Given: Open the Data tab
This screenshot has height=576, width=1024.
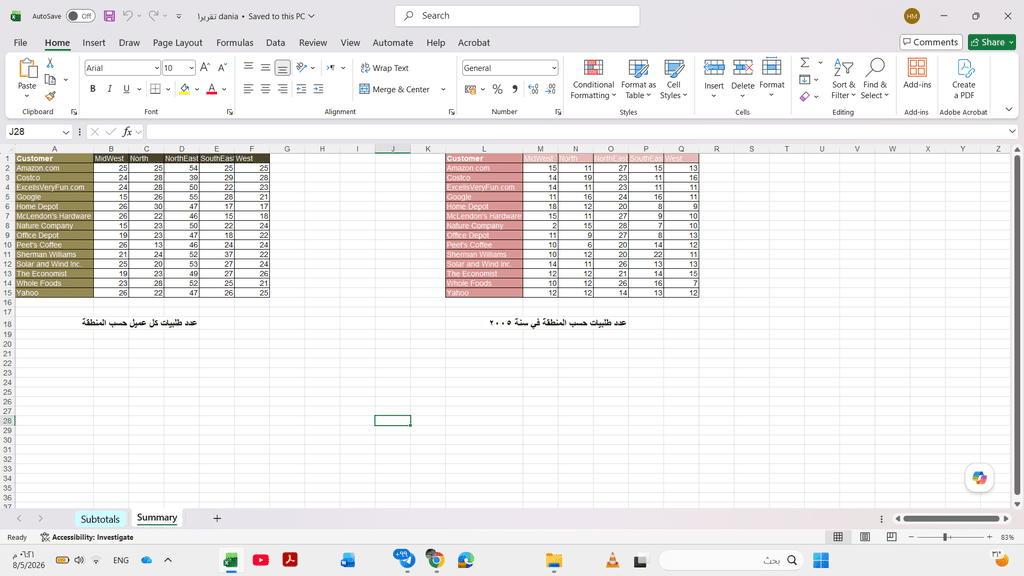Looking at the screenshot, I should pos(275,42).
